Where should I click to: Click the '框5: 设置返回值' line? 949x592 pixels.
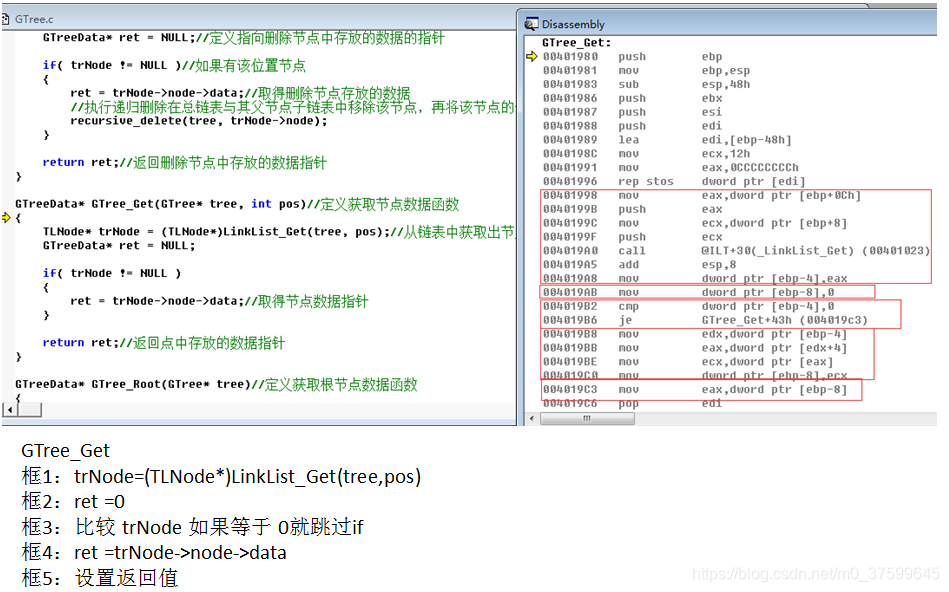coord(100,578)
